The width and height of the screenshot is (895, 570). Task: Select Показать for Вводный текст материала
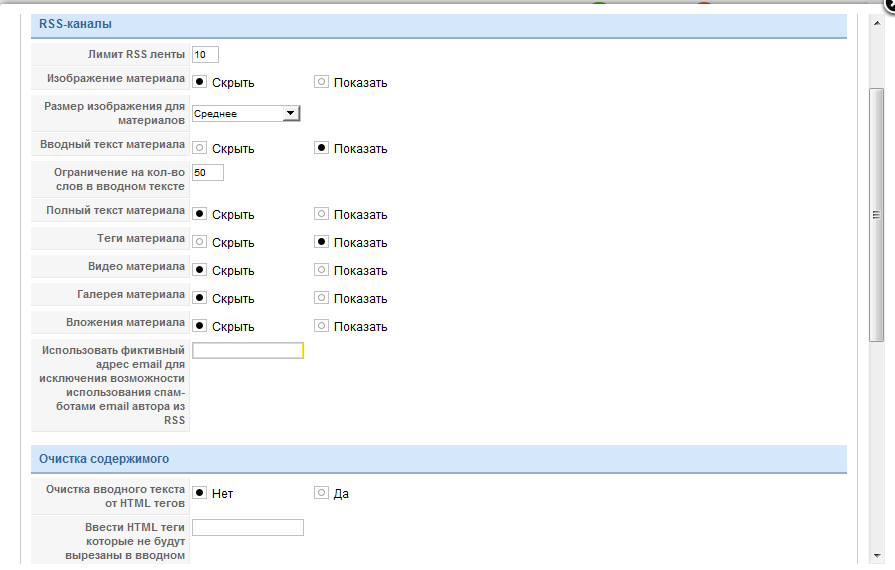(321, 148)
